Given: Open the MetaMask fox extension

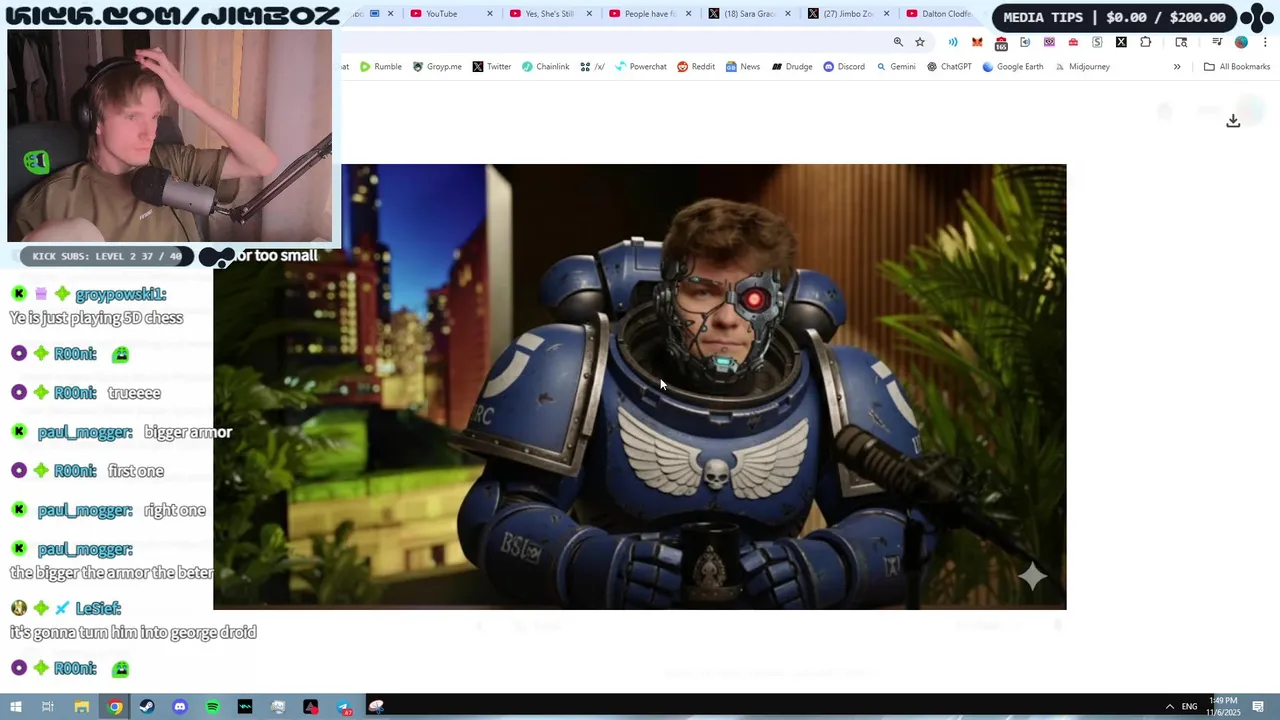Looking at the screenshot, I should pos(977,42).
